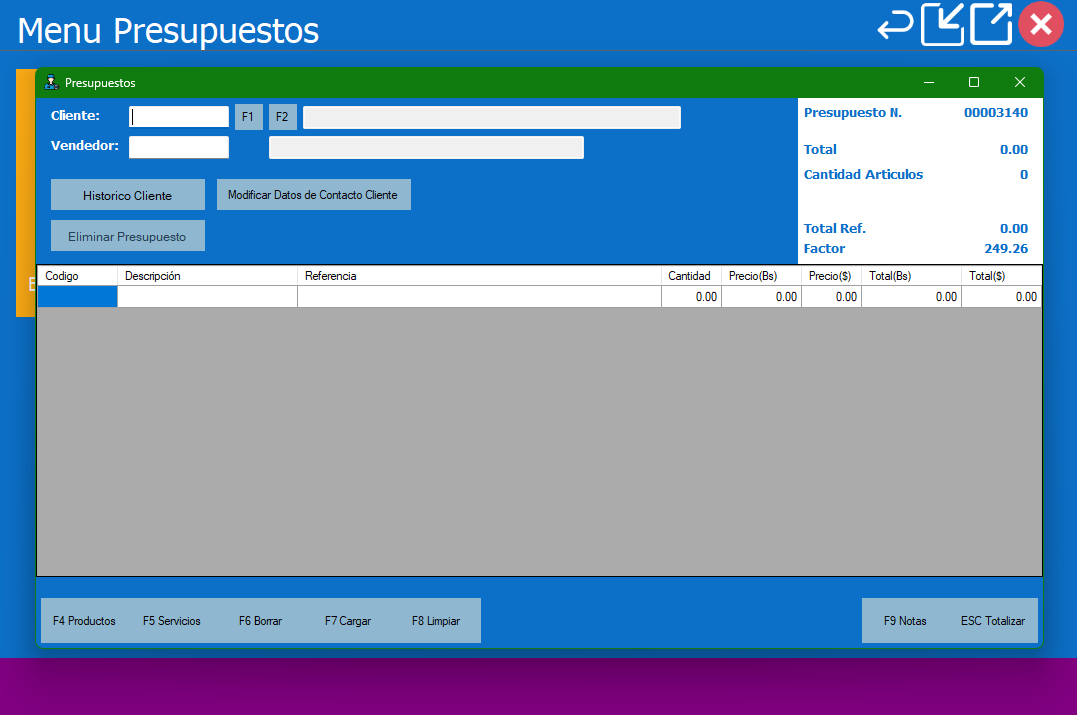
Task: Focus the Cliente code input field
Action: (179, 117)
